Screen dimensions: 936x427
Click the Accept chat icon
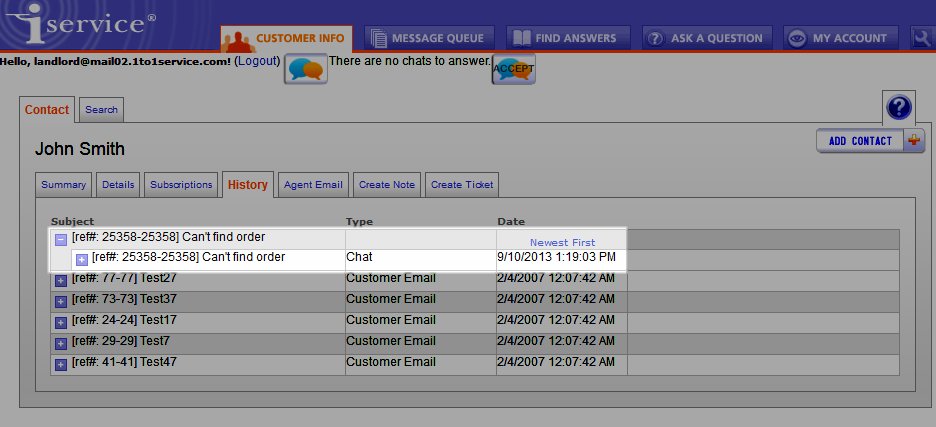click(514, 69)
